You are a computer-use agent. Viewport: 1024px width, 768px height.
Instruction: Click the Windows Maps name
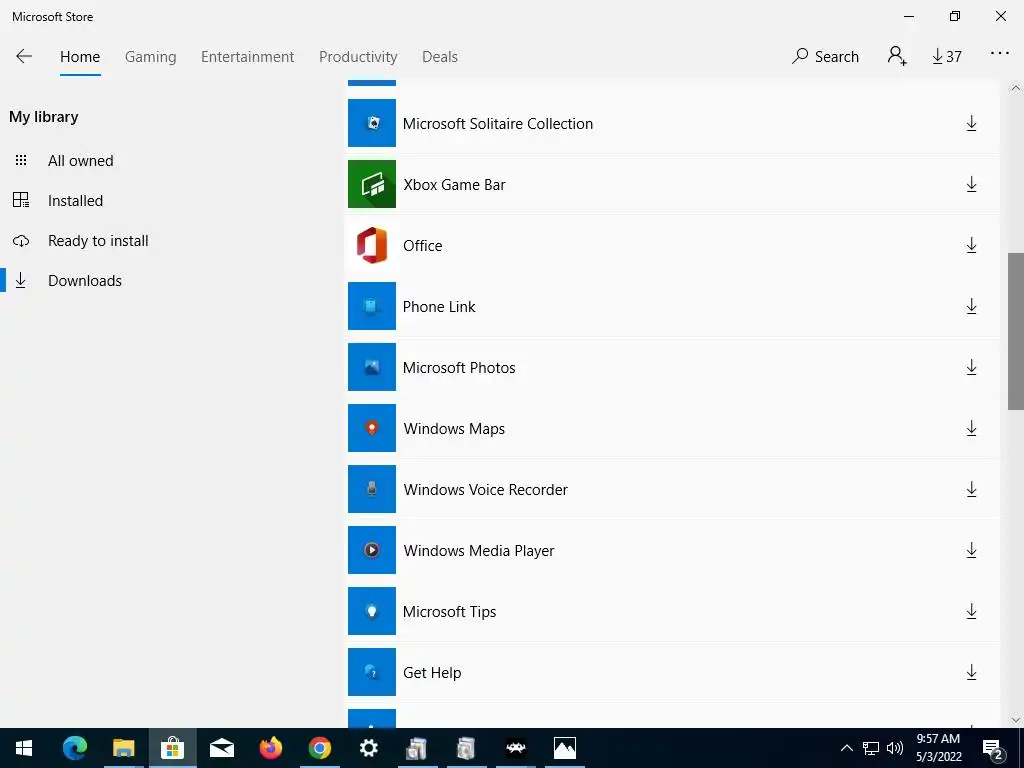point(454,428)
